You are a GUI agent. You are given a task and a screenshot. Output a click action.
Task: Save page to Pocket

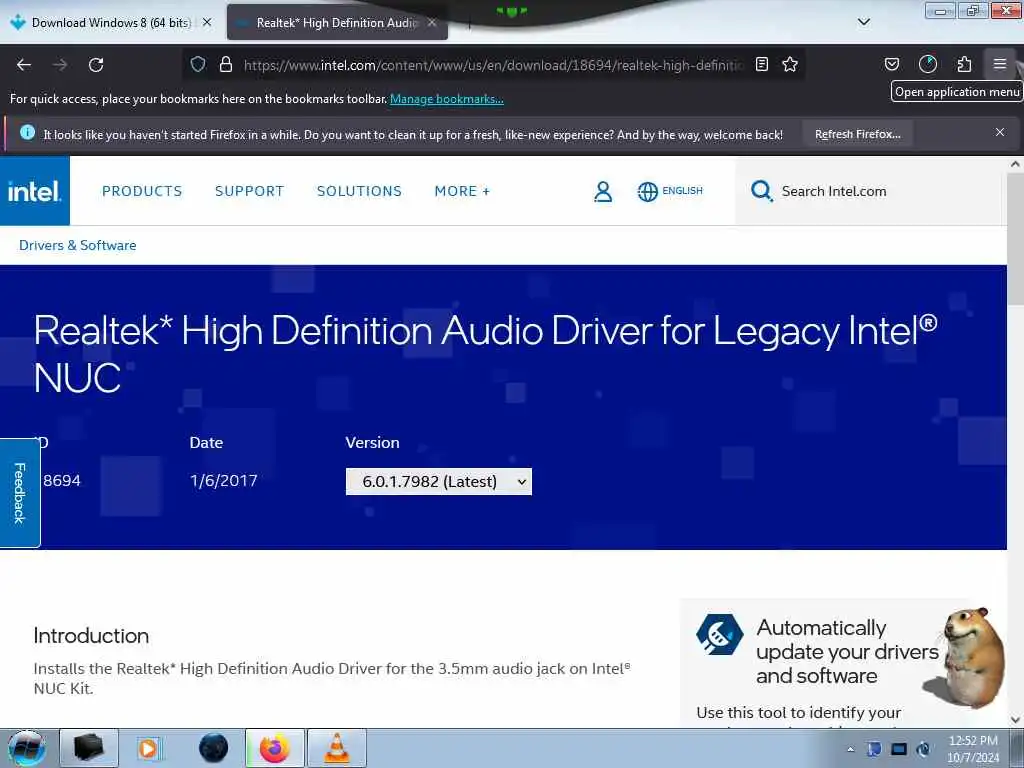(x=891, y=64)
